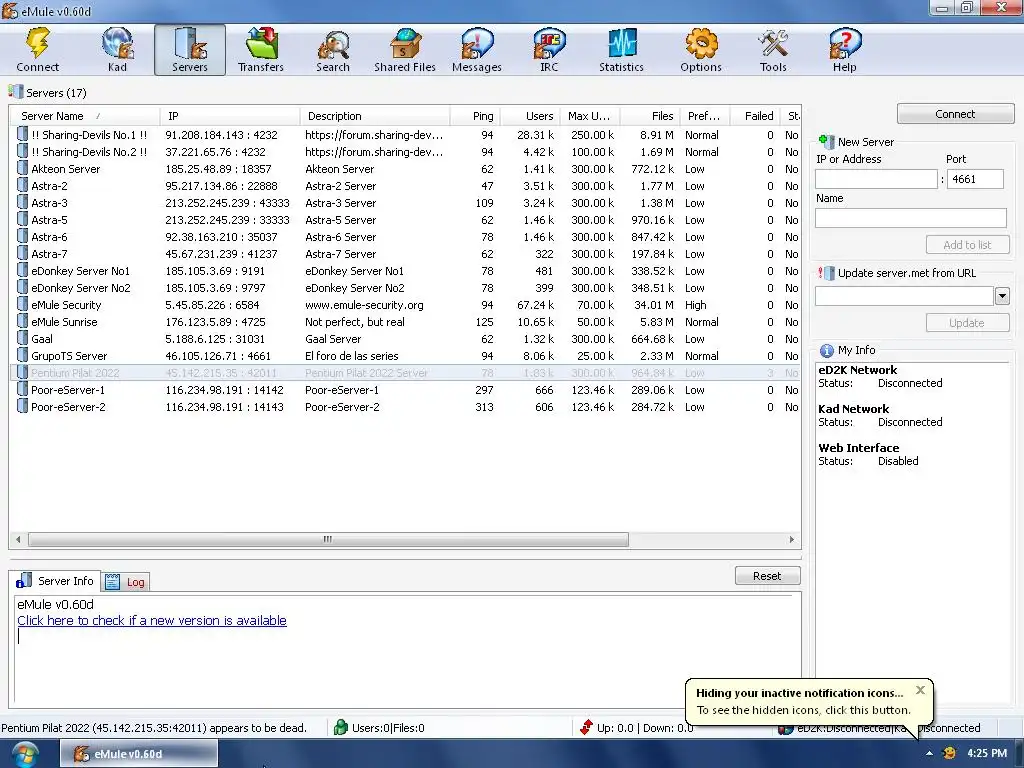Click the Reset button
The image size is (1024, 768).
[x=767, y=576]
